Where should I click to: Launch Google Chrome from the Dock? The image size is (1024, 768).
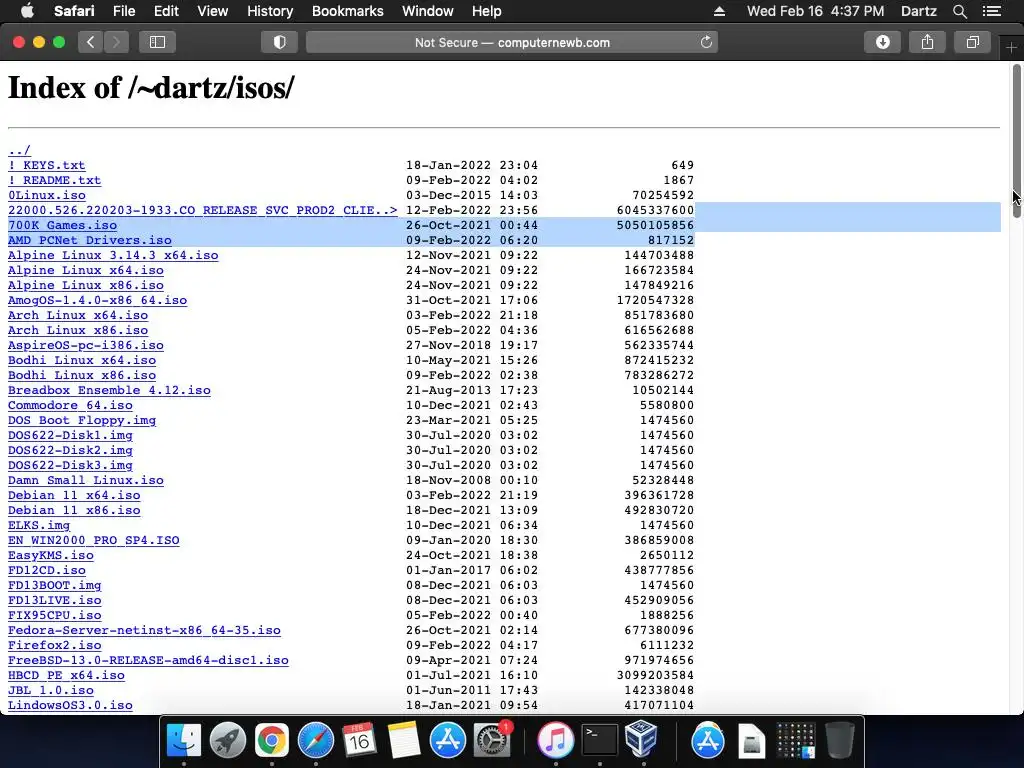[x=272, y=740]
